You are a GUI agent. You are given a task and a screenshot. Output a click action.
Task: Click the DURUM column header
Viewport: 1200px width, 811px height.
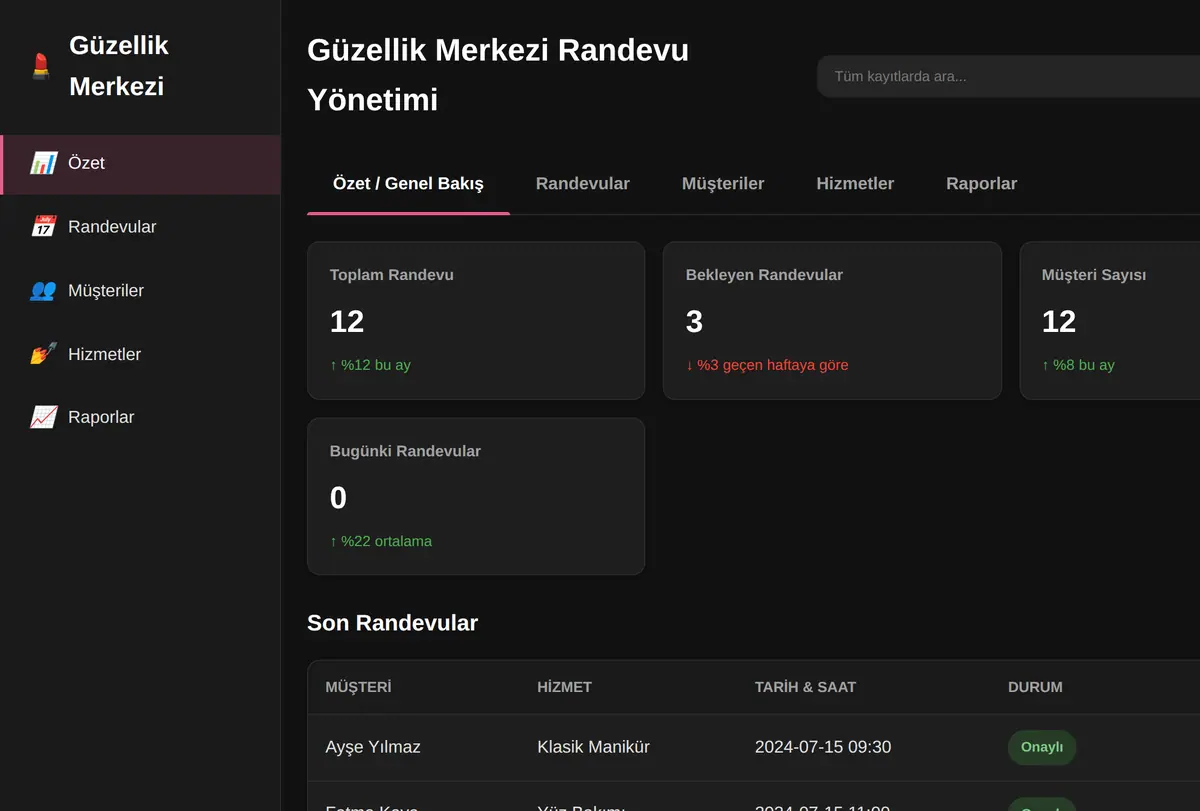click(x=1035, y=687)
